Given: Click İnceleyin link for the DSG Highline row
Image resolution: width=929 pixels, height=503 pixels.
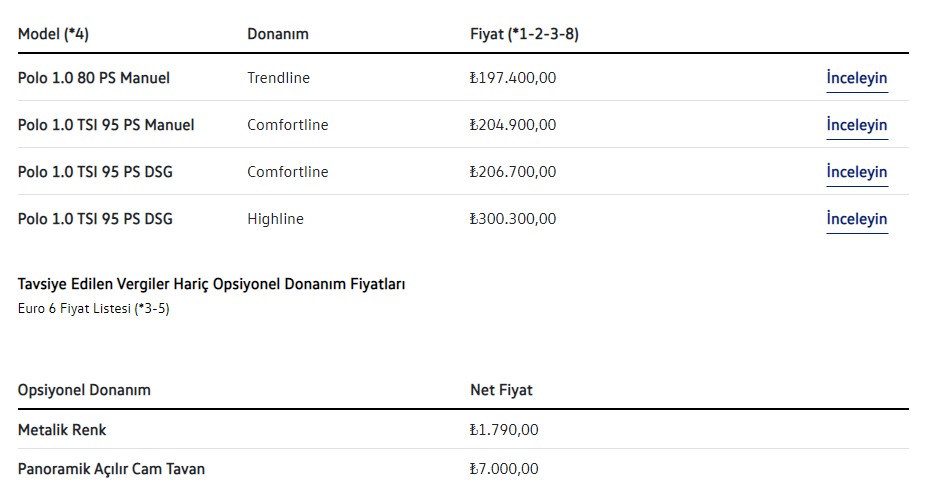Looking at the screenshot, I should 856,219.
